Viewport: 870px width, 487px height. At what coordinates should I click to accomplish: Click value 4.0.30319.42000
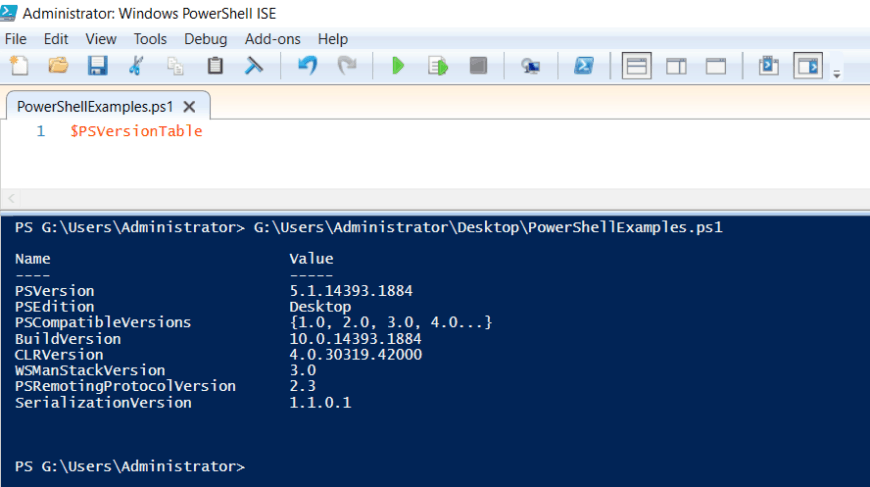point(356,354)
